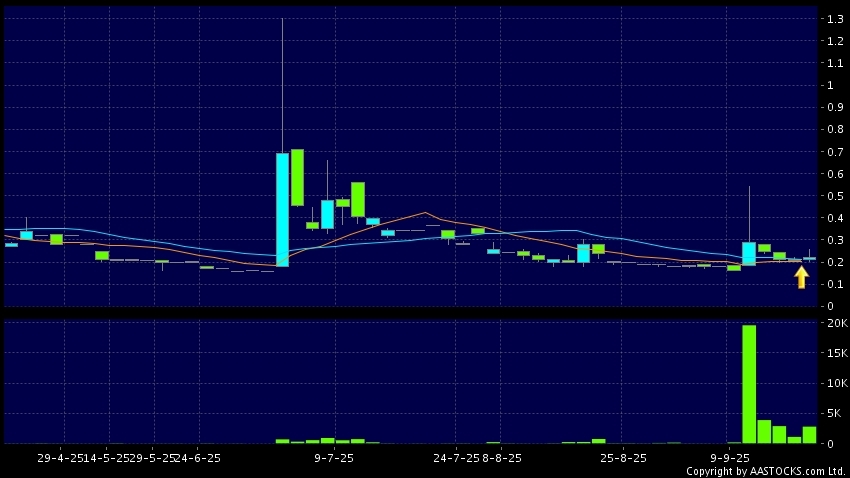Click the 25-8-25 date label
Image resolution: width=850 pixels, height=478 pixels.
tap(621, 457)
